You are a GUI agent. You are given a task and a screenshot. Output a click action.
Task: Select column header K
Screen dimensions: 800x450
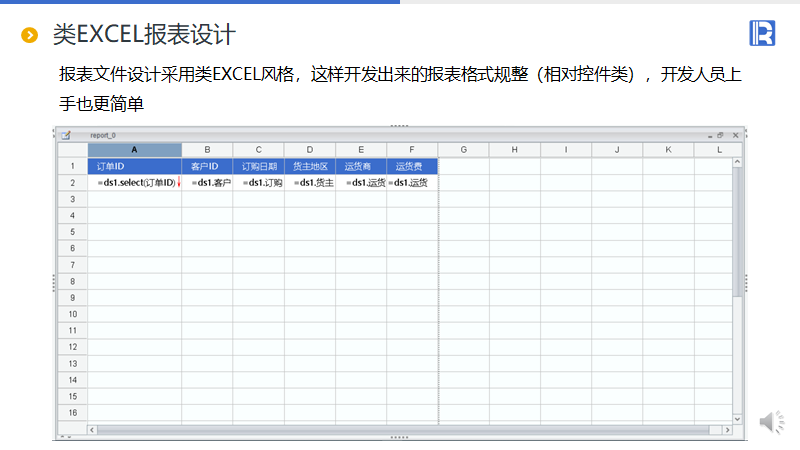coord(668,150)
